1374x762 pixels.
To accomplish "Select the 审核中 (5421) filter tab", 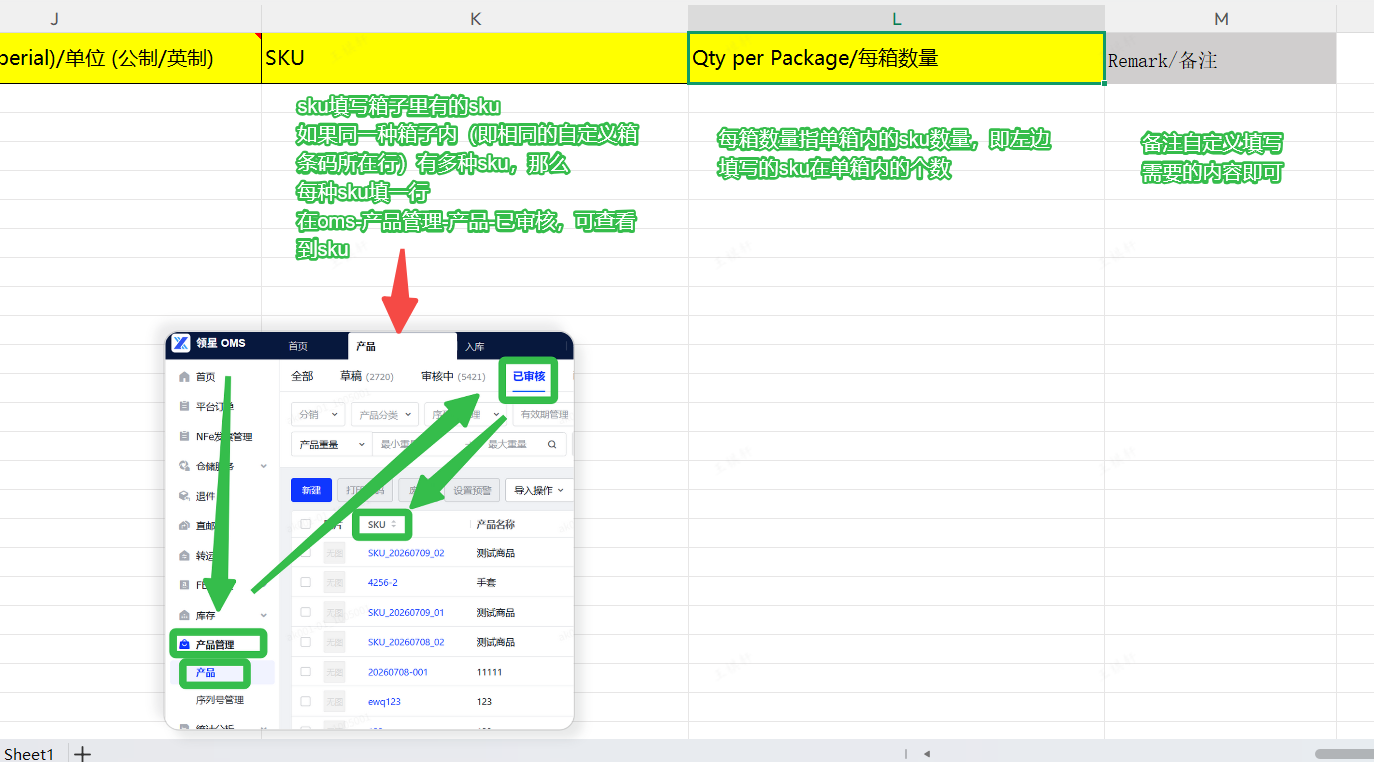I will [x=453, y=376].
